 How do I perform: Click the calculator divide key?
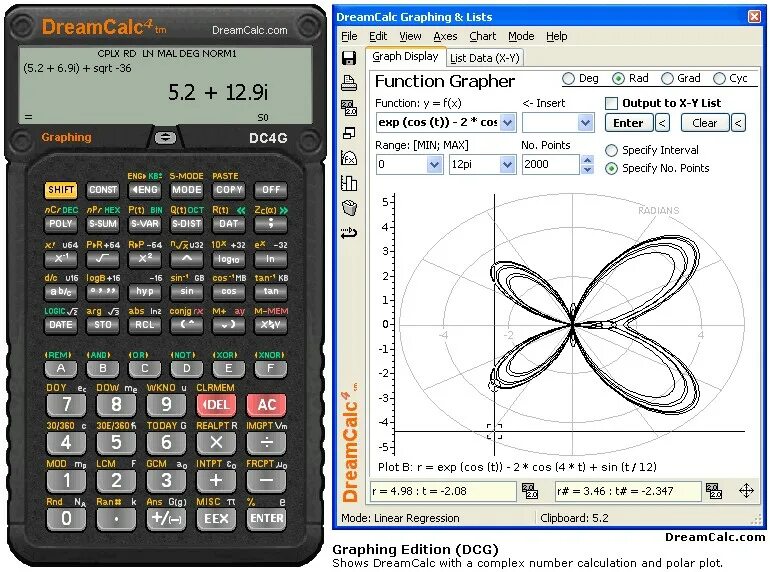point(267,442)
